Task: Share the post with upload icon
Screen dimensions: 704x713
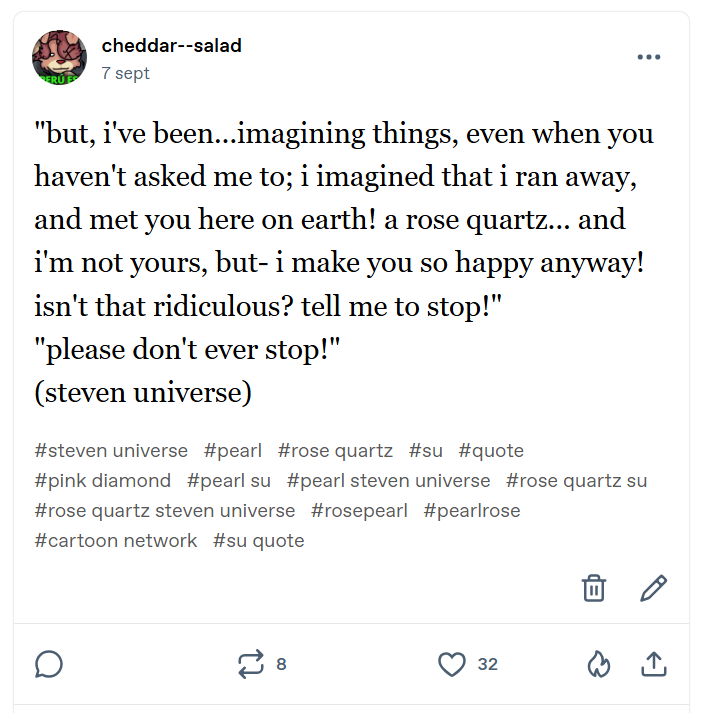Action: 653,664
